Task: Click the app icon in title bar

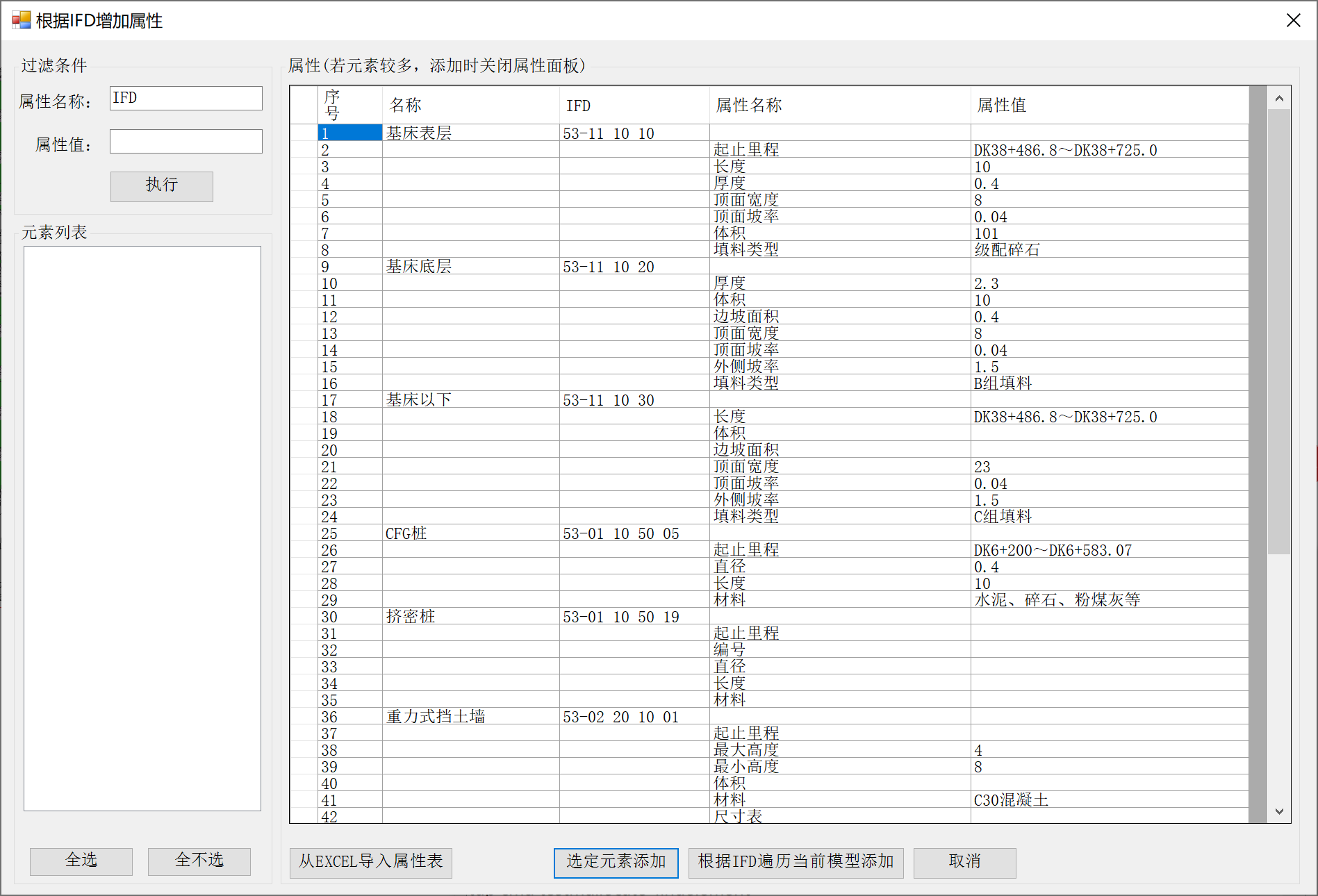Action: (x=22, y=20)
